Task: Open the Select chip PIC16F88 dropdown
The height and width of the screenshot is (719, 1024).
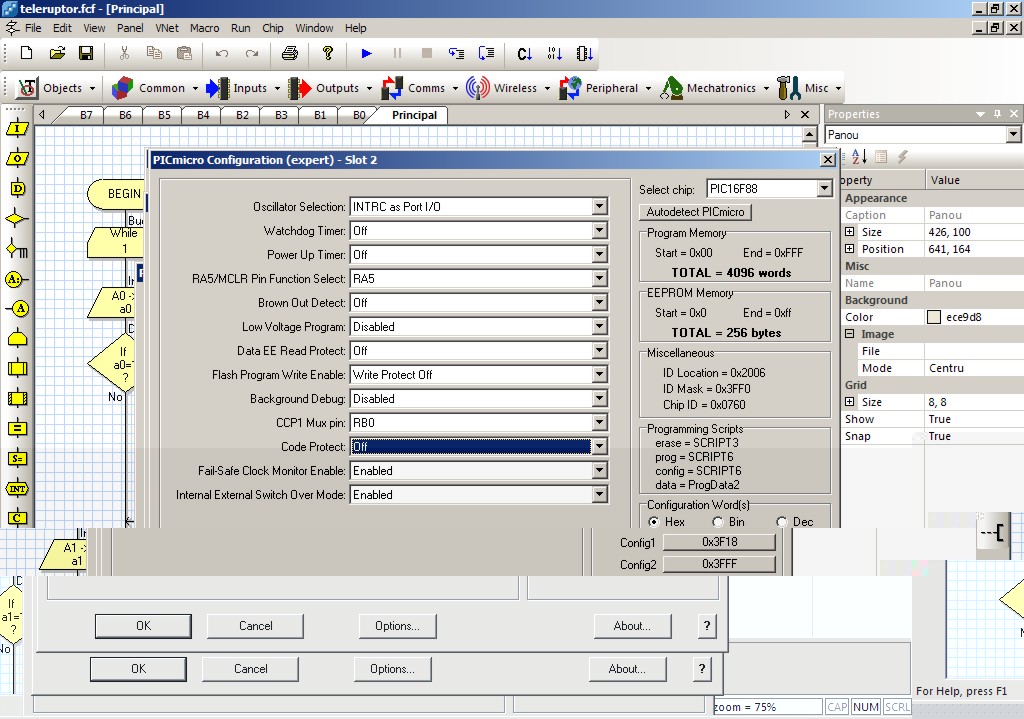Action: (x=824, y=189)
